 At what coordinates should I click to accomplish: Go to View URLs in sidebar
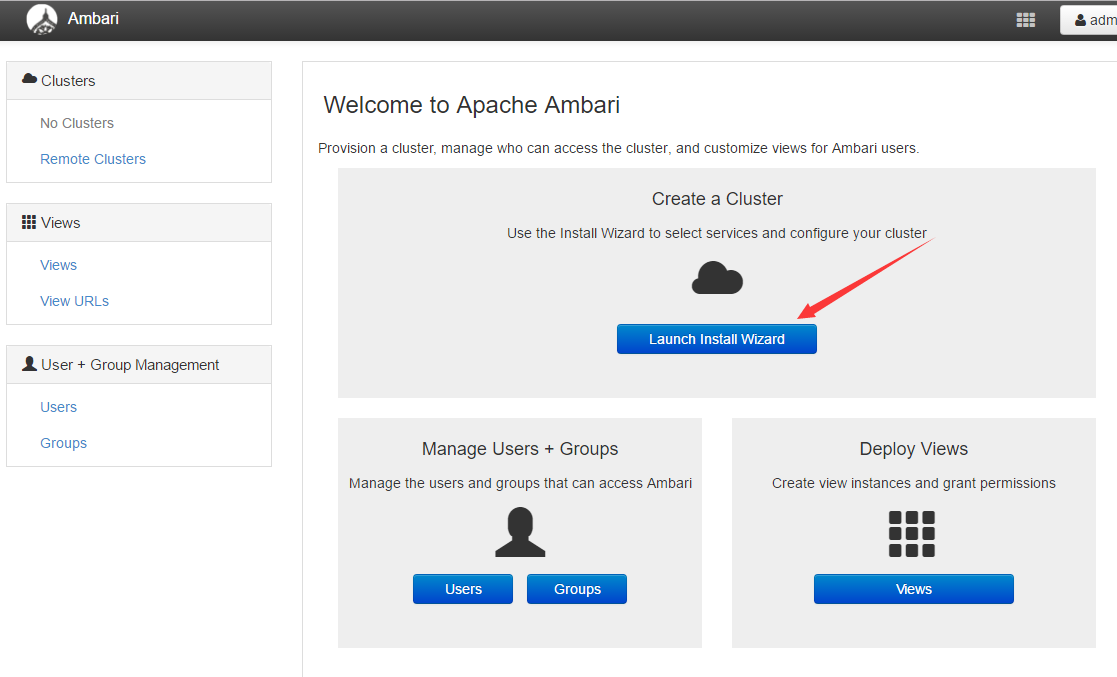(74, 301)
